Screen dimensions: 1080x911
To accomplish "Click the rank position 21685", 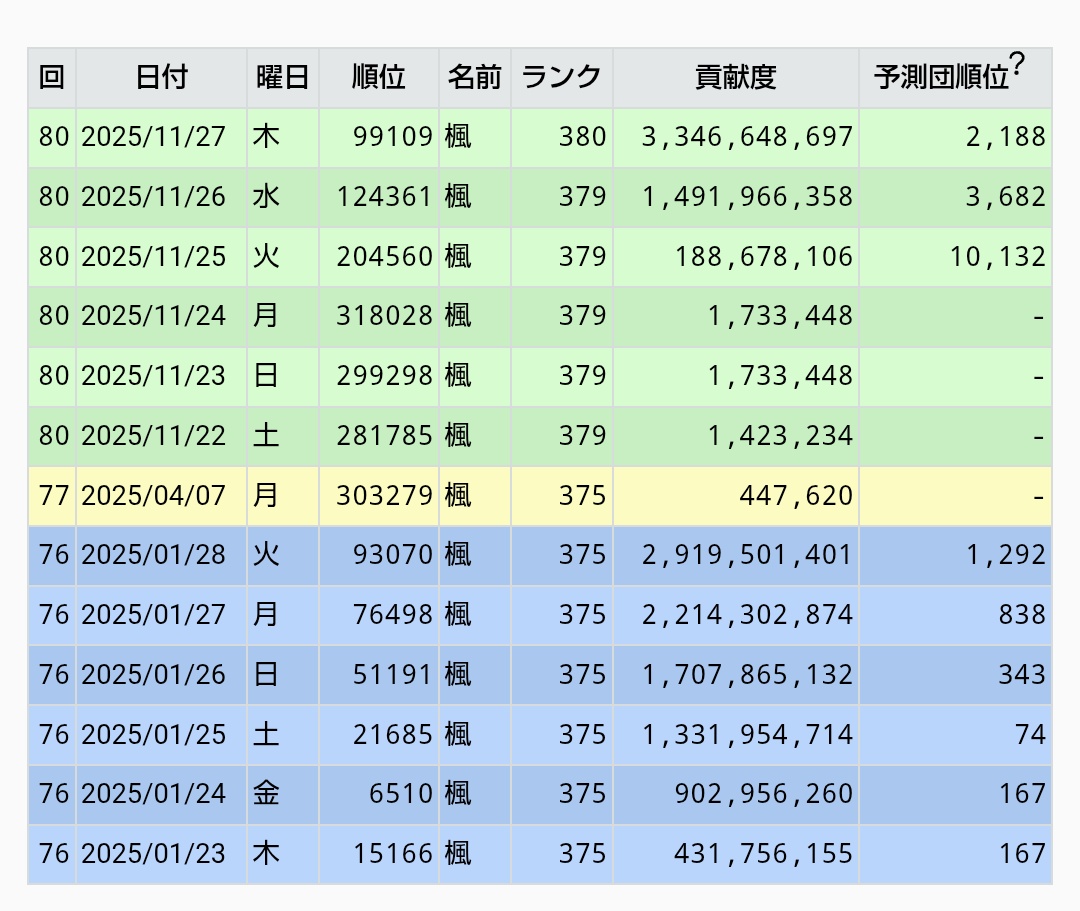I will 393,734.
